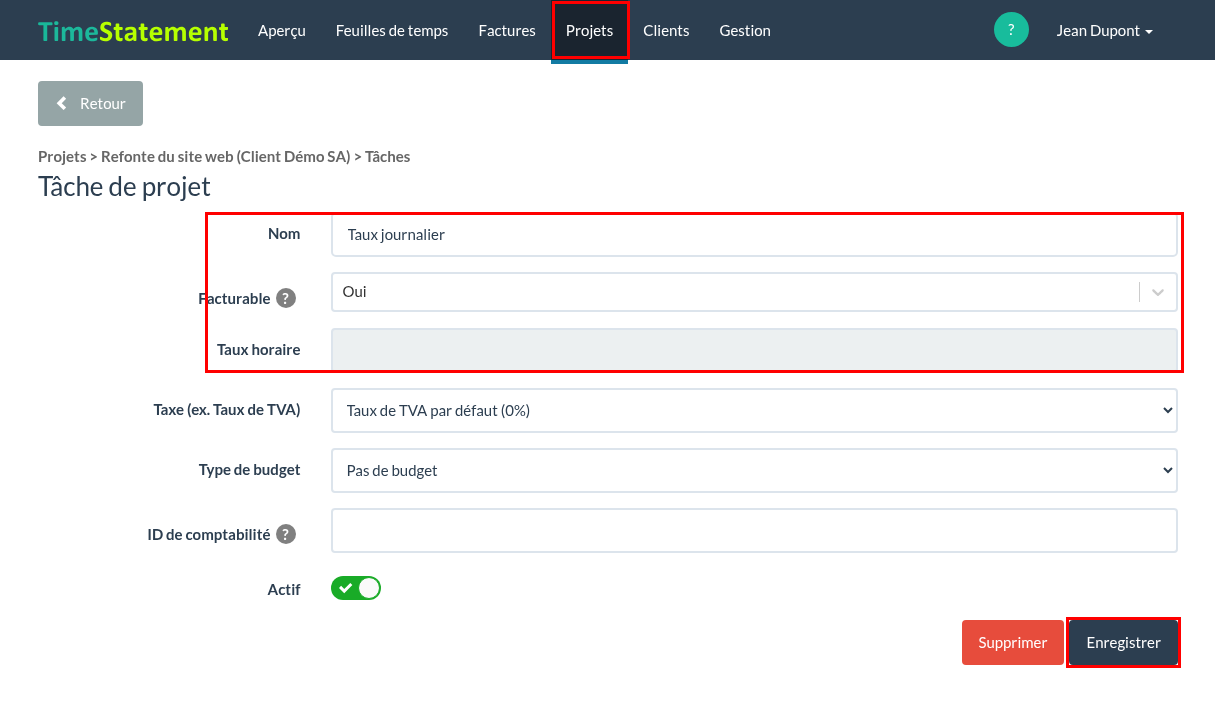Show the Facturable help tooltip icon
Screen dimensions: 1215x713
286,298
